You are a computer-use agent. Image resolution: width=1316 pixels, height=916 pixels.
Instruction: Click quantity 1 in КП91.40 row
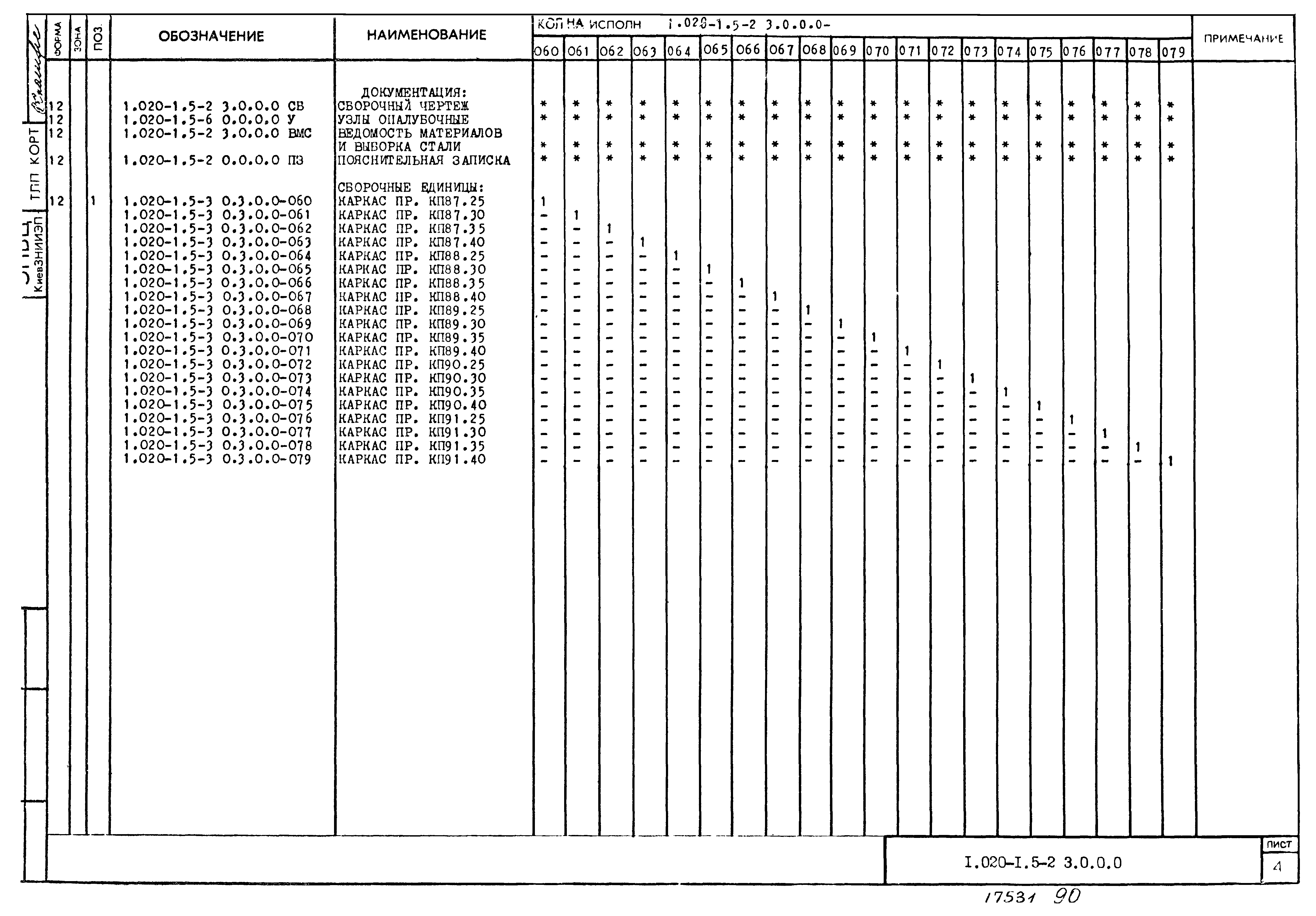(x=1170, y=461)
